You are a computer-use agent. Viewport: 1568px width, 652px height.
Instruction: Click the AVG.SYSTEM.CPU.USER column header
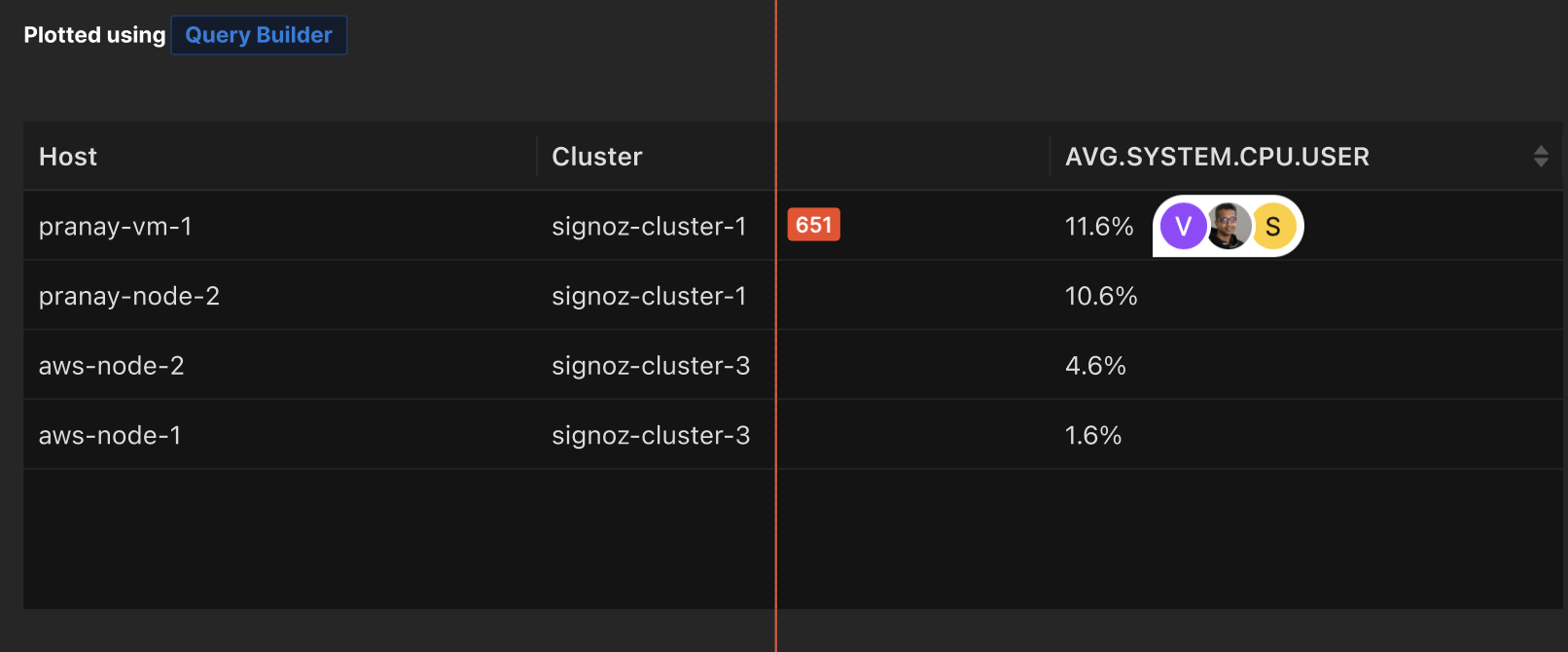click(1217, 156)
